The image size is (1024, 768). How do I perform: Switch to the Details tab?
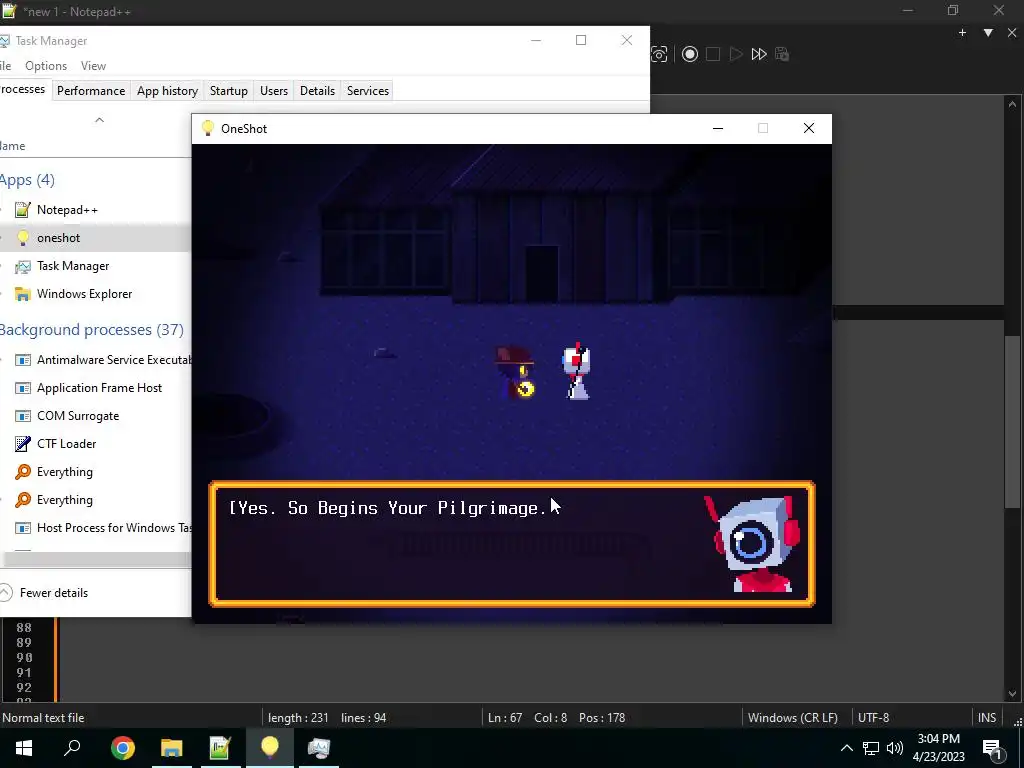click(x=317, y=91)
